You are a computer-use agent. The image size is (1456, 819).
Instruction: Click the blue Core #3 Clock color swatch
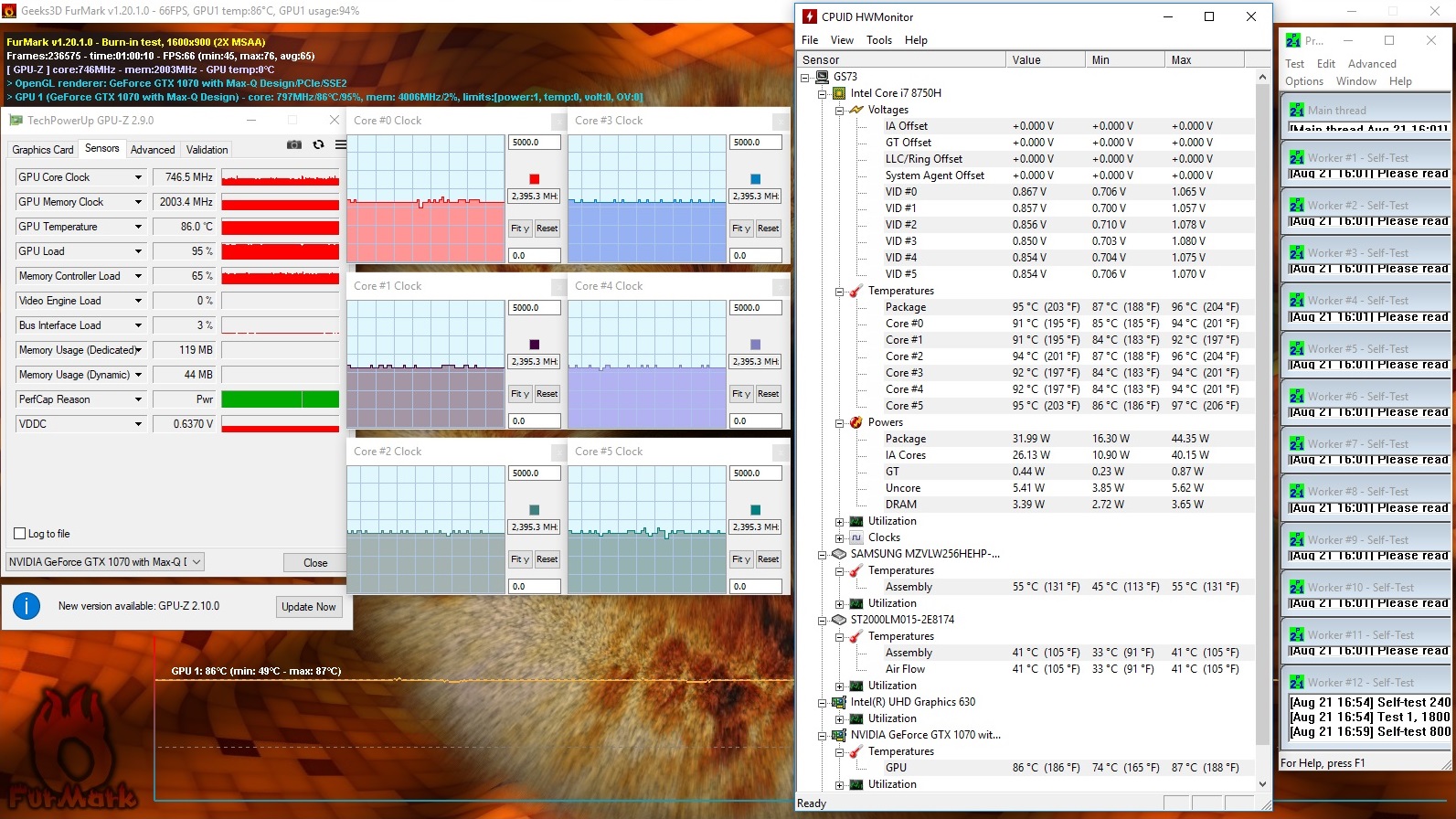tap(756, 179)
